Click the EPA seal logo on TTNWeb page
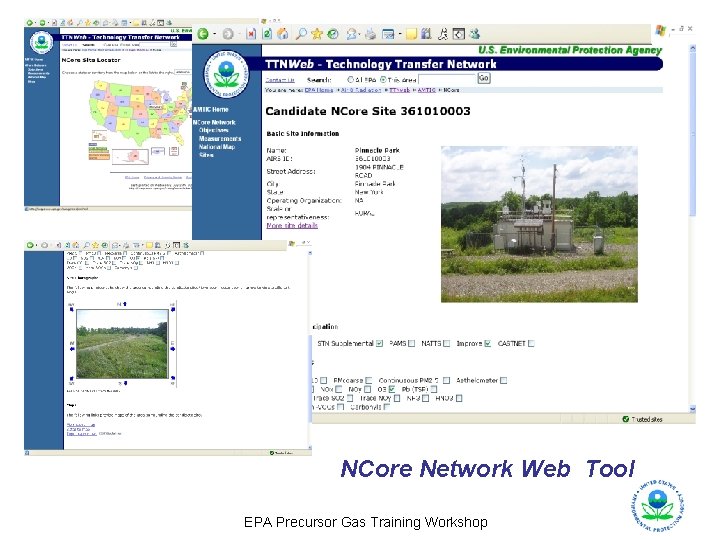Viewport: 720px width, 540px height. pos(226,74)
